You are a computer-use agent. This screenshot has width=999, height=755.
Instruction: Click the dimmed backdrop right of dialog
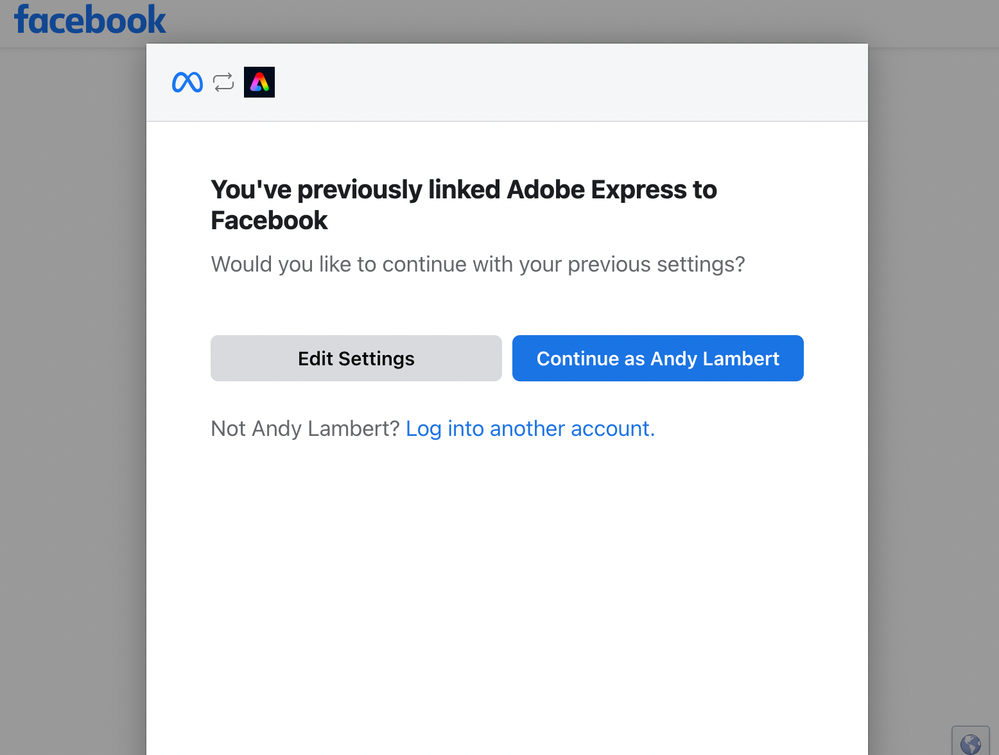click(932, 400)
